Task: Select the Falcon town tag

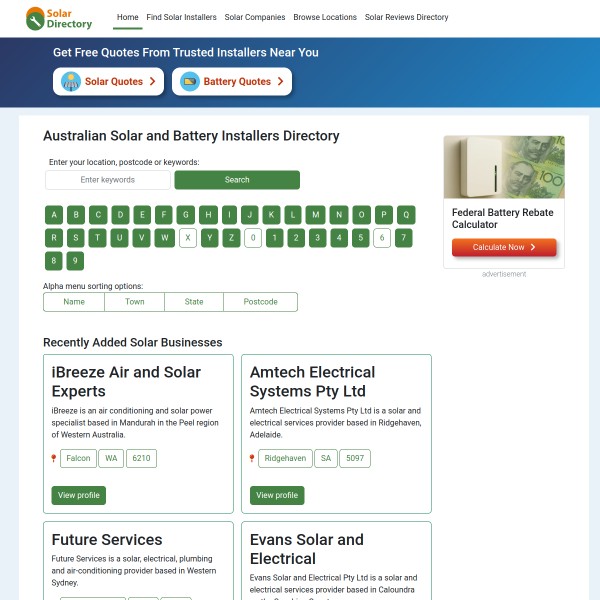Action: [x=78, y=458]
